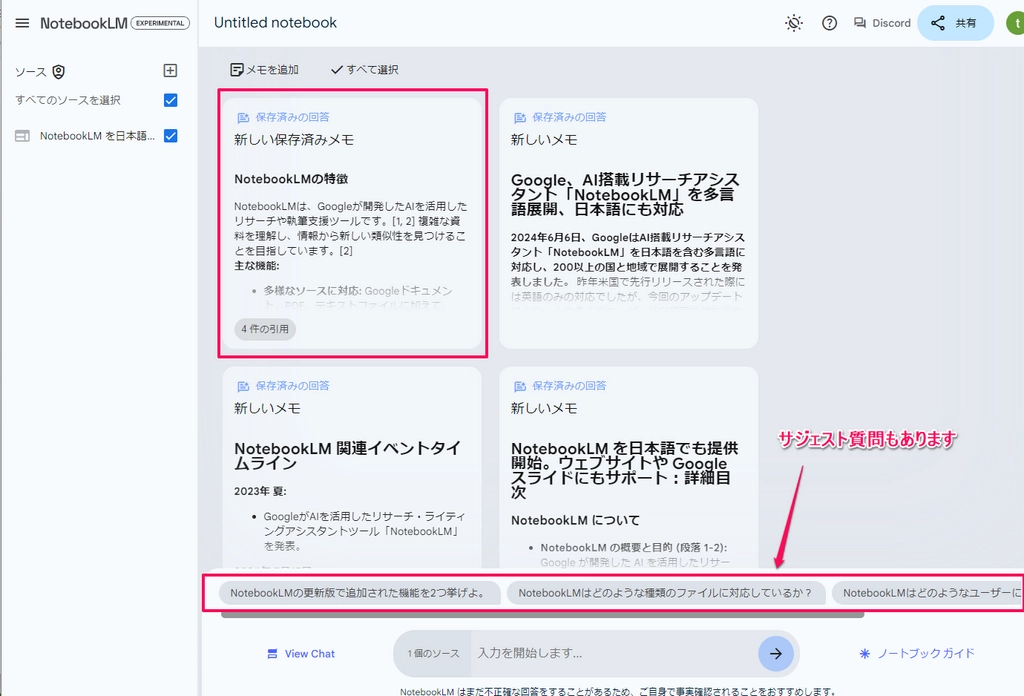
Task: Toggle the brightness theme icon
Action: tap(793, 23)
